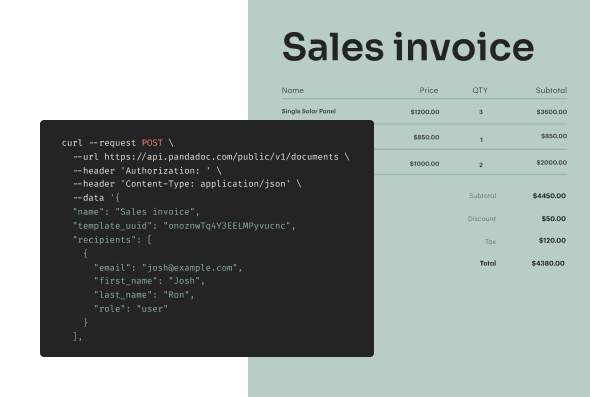Click the $850.00 price cell

426,137
